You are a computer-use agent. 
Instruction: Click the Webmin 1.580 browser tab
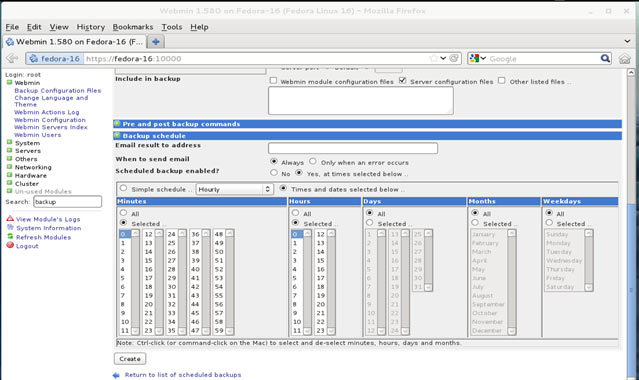[x=74, y=42]
